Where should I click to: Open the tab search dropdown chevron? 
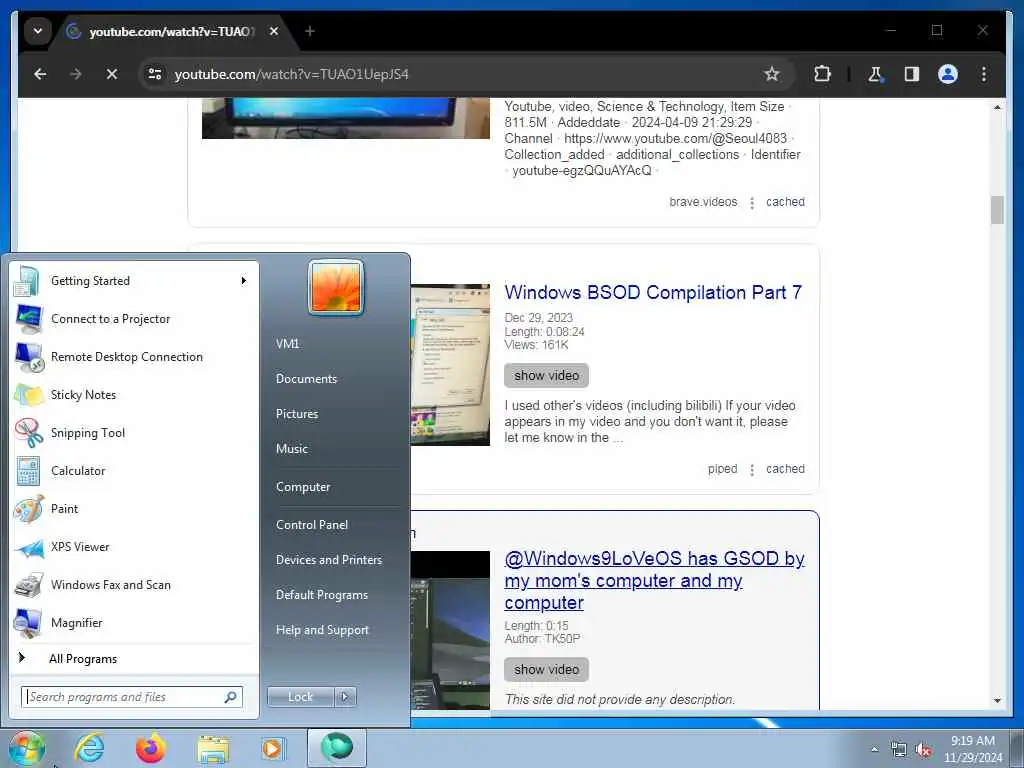point(38,31)
